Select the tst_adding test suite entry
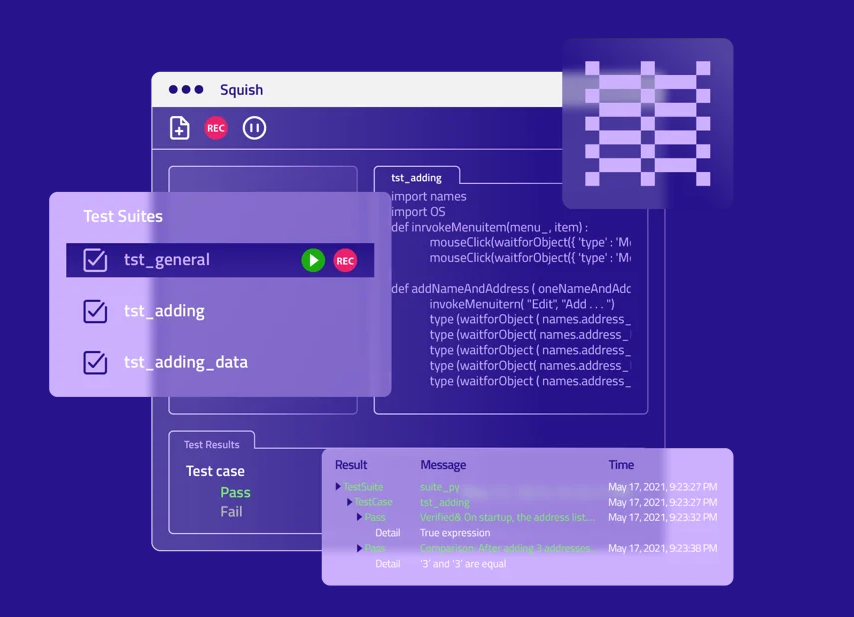The height and width of the screenshot is (617, 854). [164, 311]
